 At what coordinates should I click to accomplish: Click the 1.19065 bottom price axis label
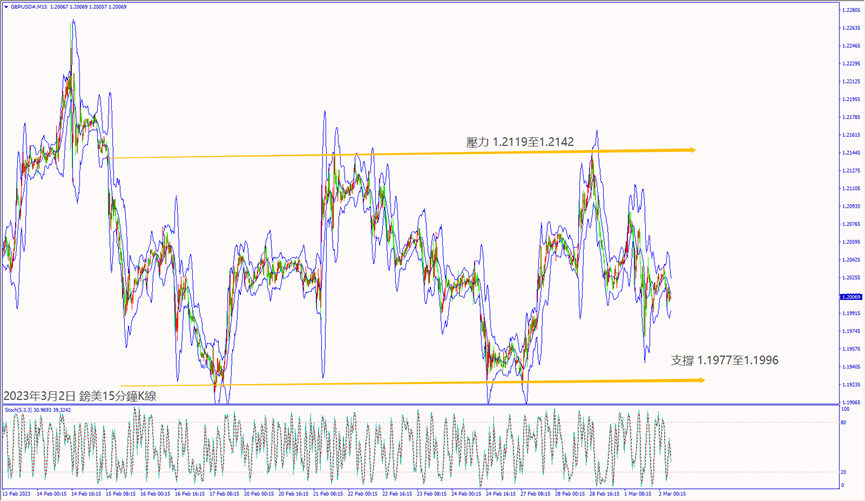click(849, 402)
